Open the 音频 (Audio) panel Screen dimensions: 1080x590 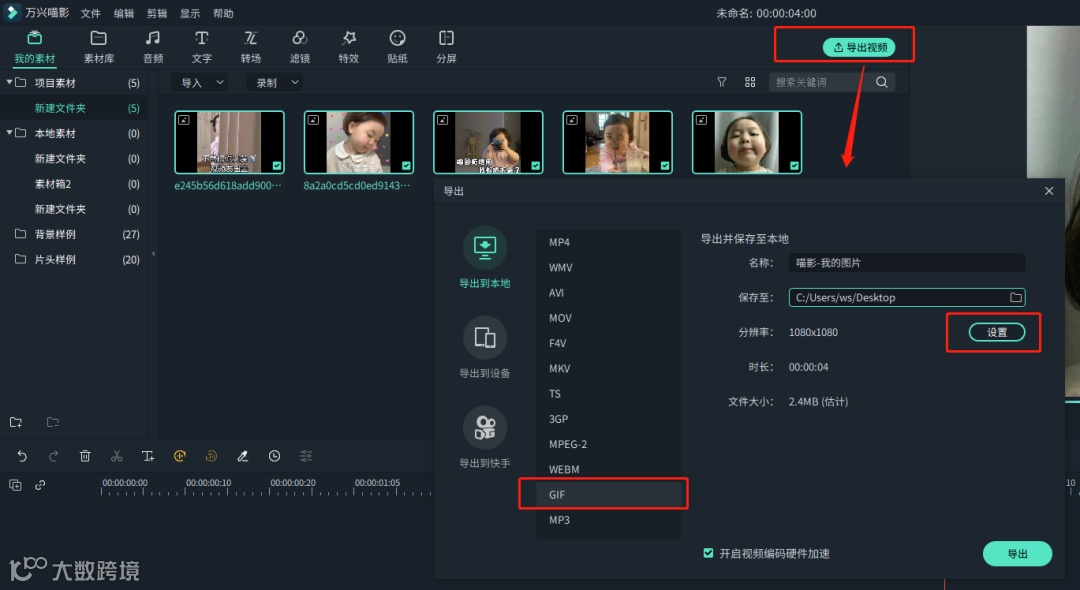click(x=152, y=45)
